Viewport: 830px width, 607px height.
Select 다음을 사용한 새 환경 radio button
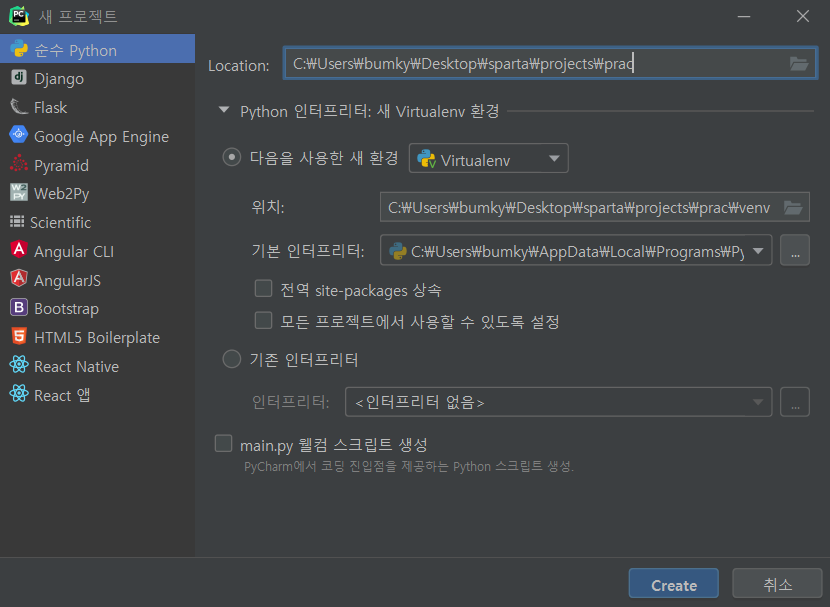click(x=232, y=157)
